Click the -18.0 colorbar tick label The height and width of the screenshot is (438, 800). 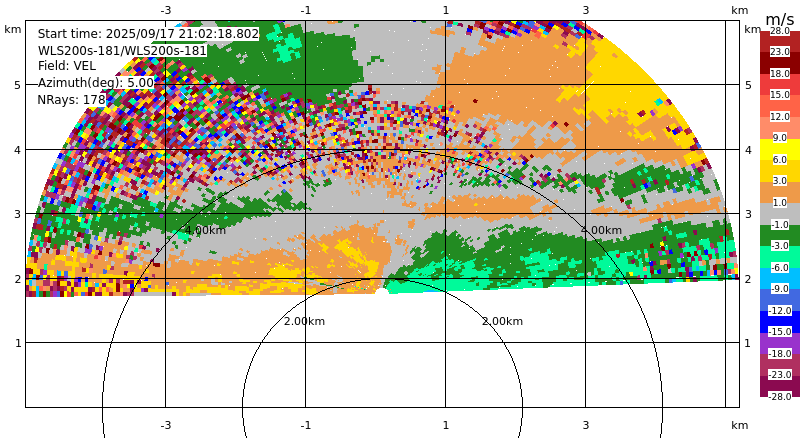(780, 353)
